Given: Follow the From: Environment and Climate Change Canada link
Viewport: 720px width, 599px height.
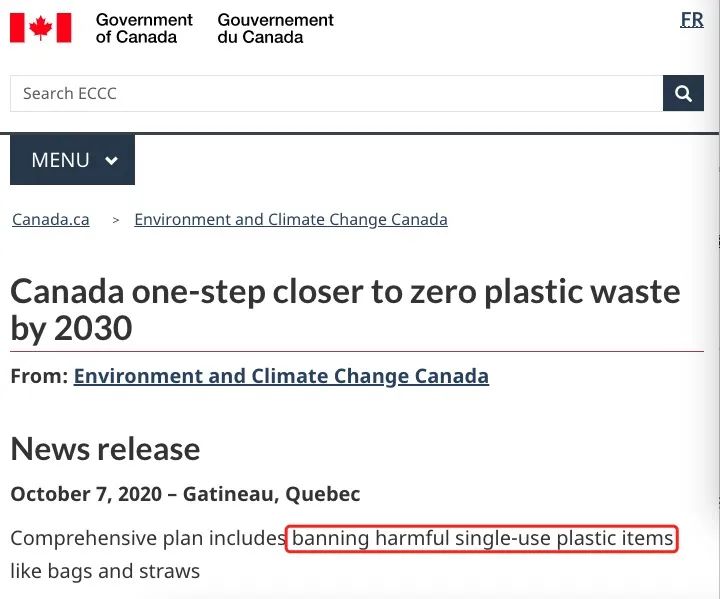Looking at the screenshot, I should [281, 376].
